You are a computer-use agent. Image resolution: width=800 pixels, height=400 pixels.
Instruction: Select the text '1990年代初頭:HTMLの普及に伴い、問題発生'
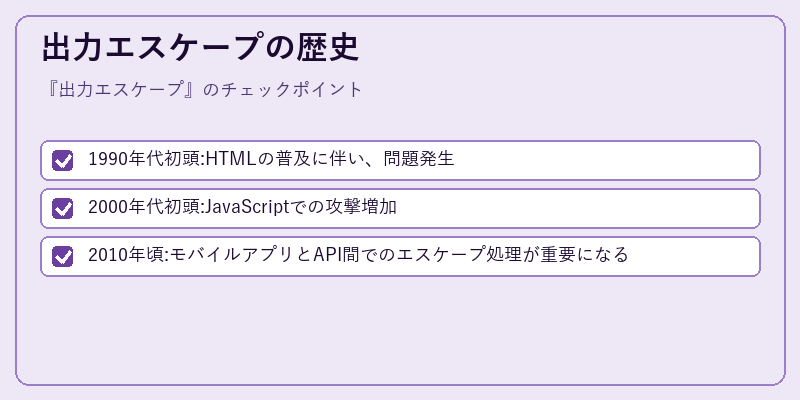pyautogui.click(x=271, y=160)
